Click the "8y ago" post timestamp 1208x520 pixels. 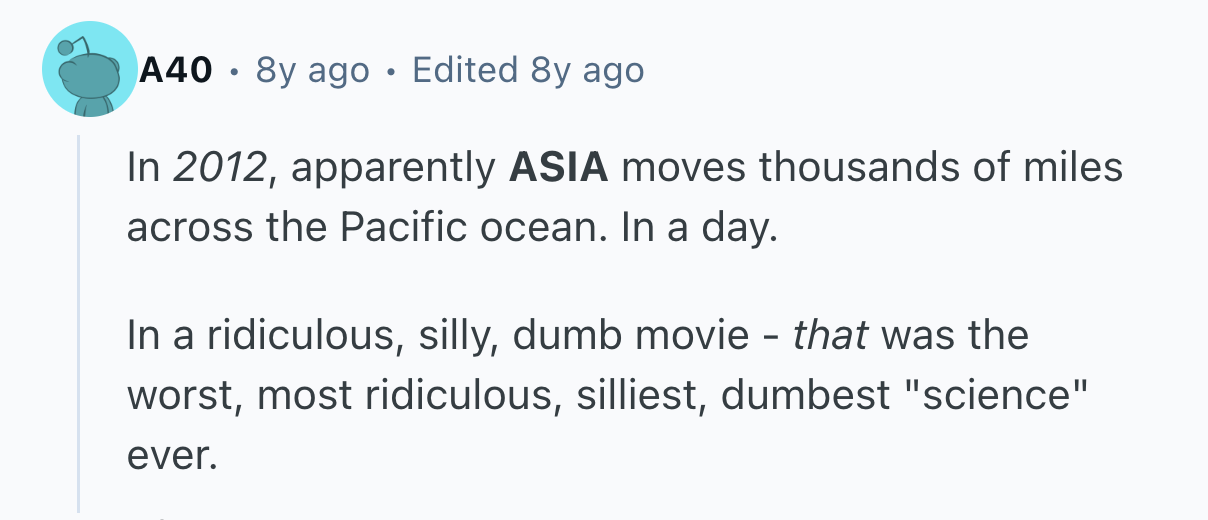point(312,71)
